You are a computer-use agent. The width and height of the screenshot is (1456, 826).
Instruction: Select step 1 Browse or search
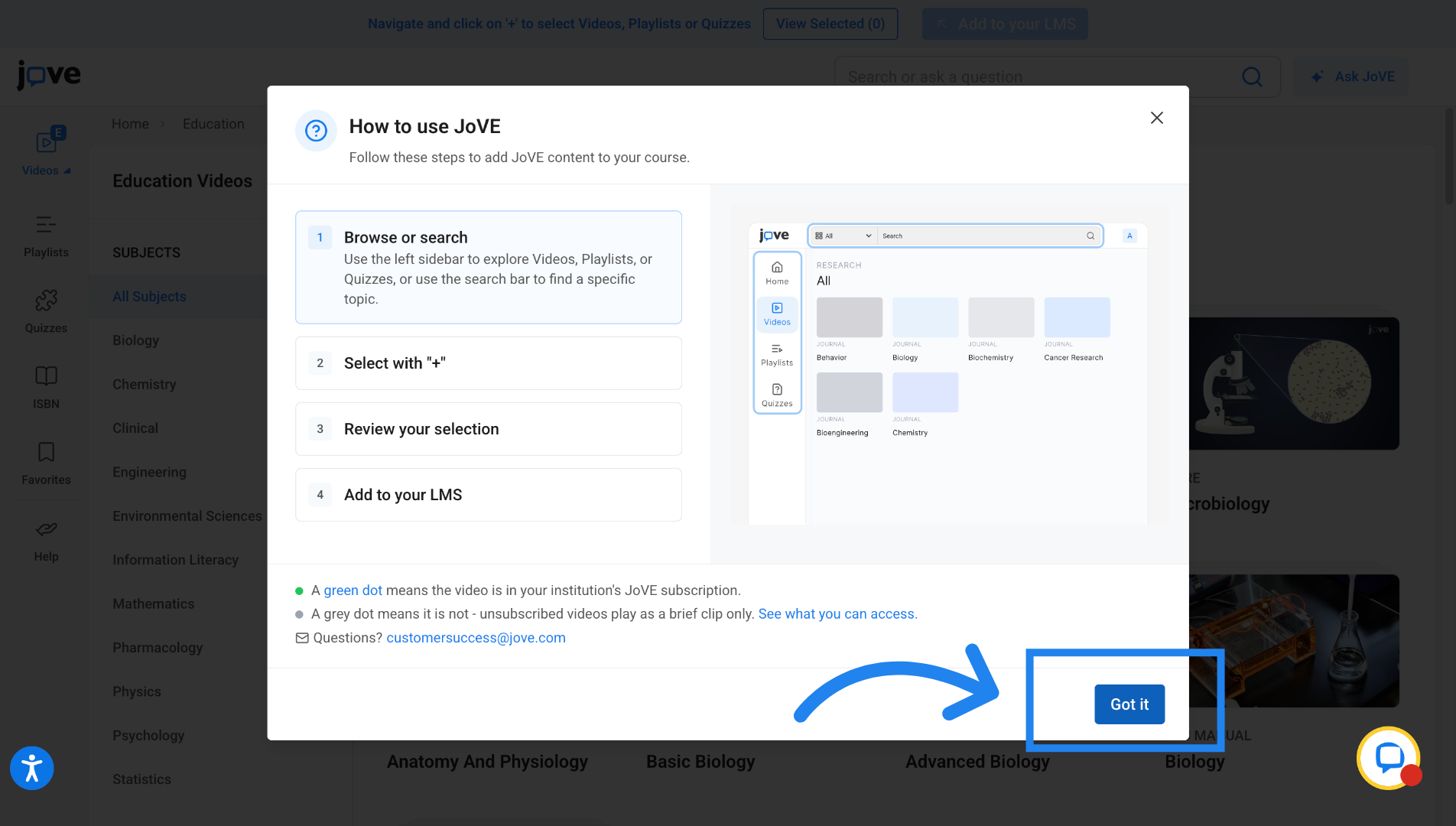click(x=489, y=267)
